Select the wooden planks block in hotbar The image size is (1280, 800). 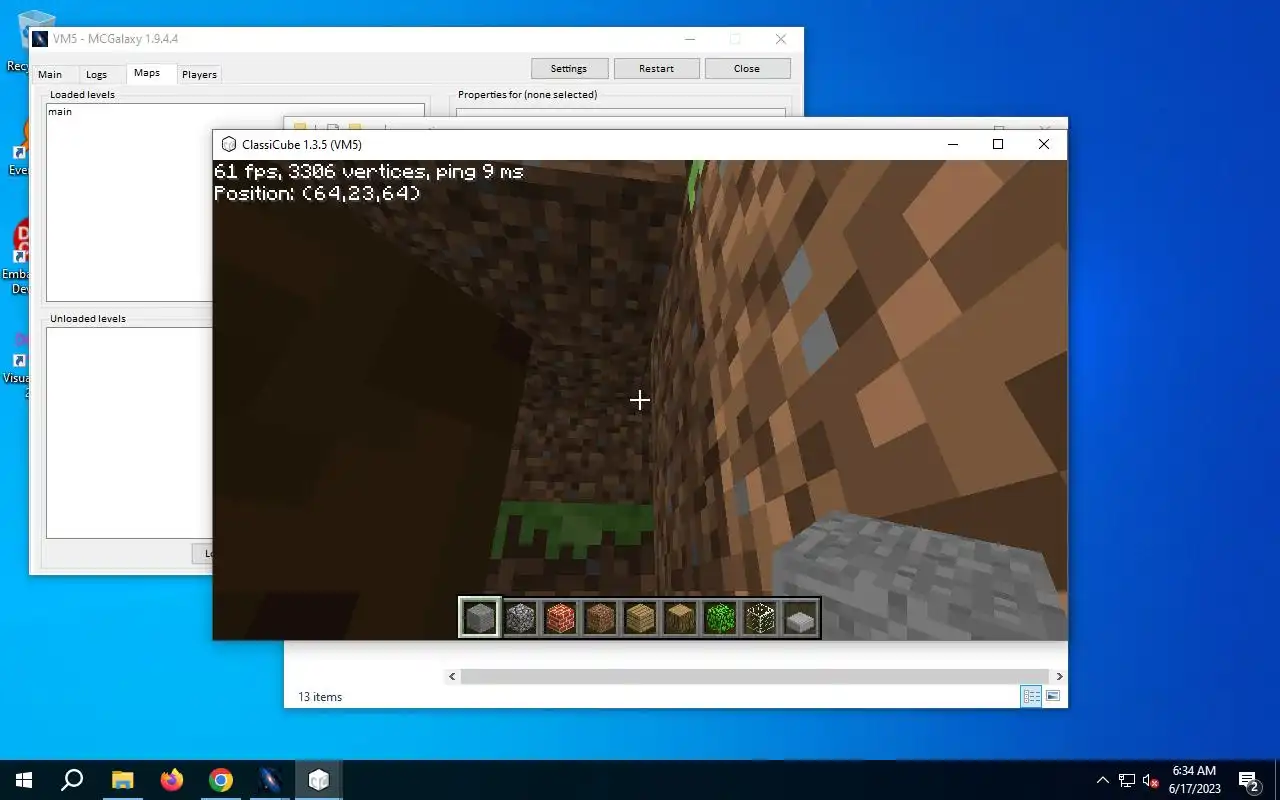pos(640,618)
